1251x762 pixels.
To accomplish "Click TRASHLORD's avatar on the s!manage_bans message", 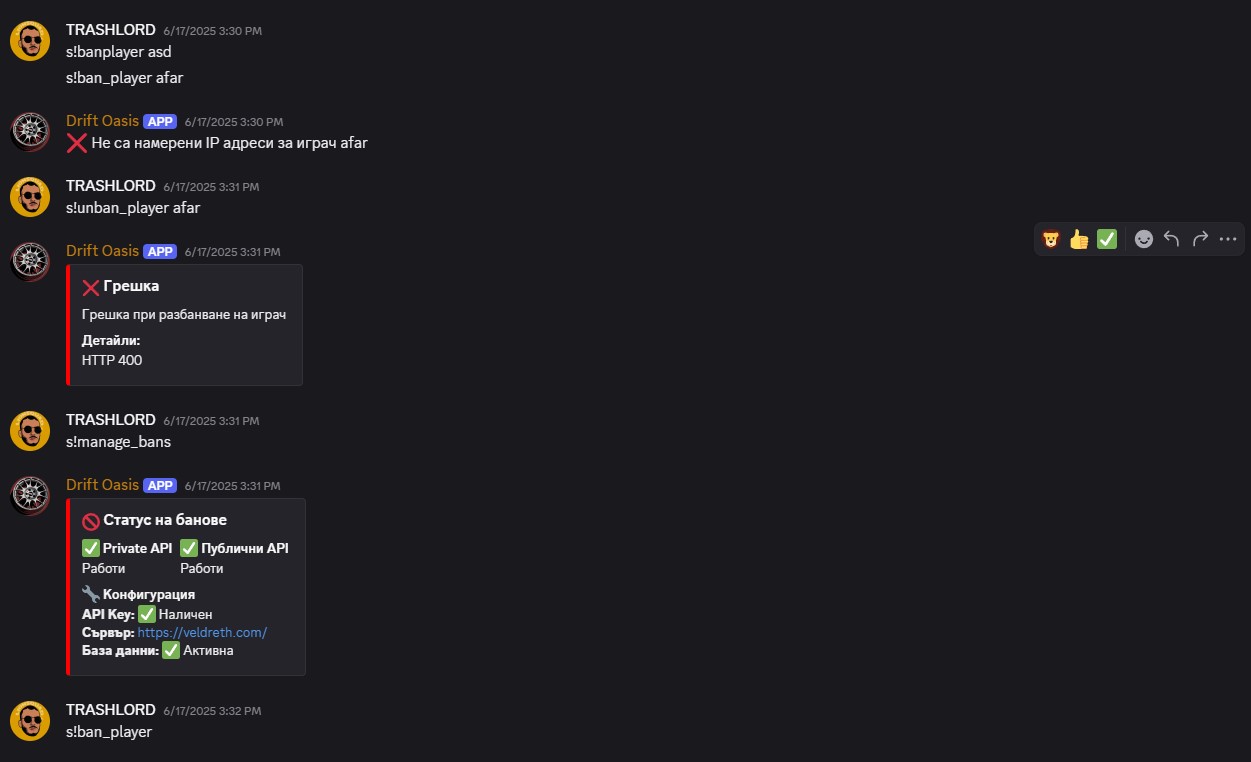I will (x=30, y=431).
